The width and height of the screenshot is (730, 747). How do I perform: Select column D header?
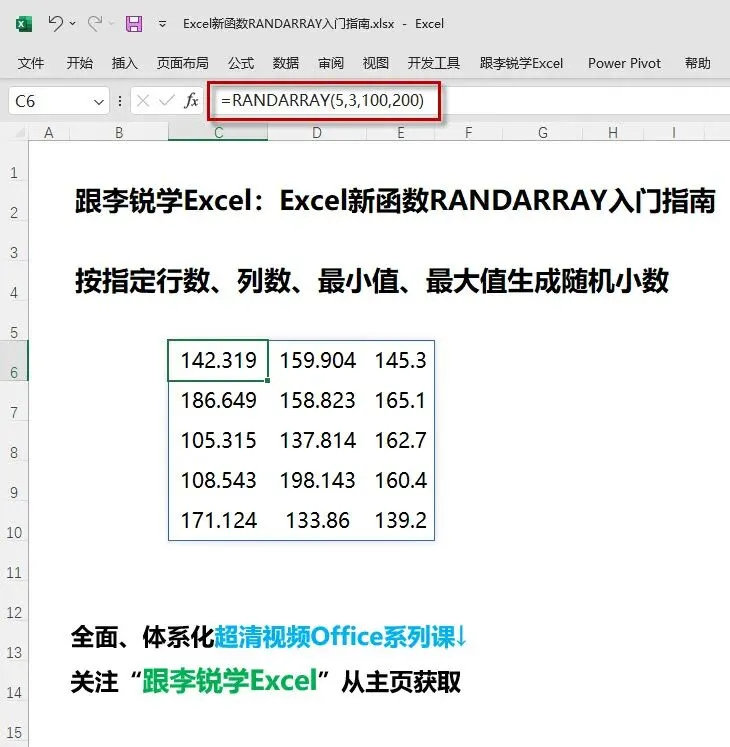point(317,133)
